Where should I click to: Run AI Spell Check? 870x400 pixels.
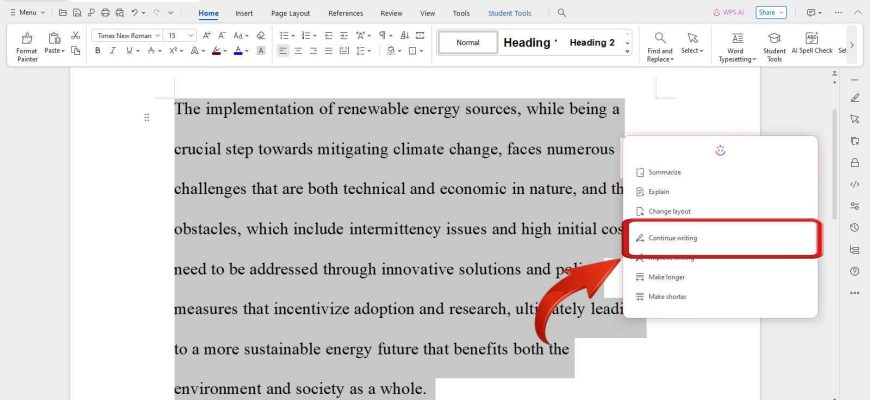[x=811, y=45]
